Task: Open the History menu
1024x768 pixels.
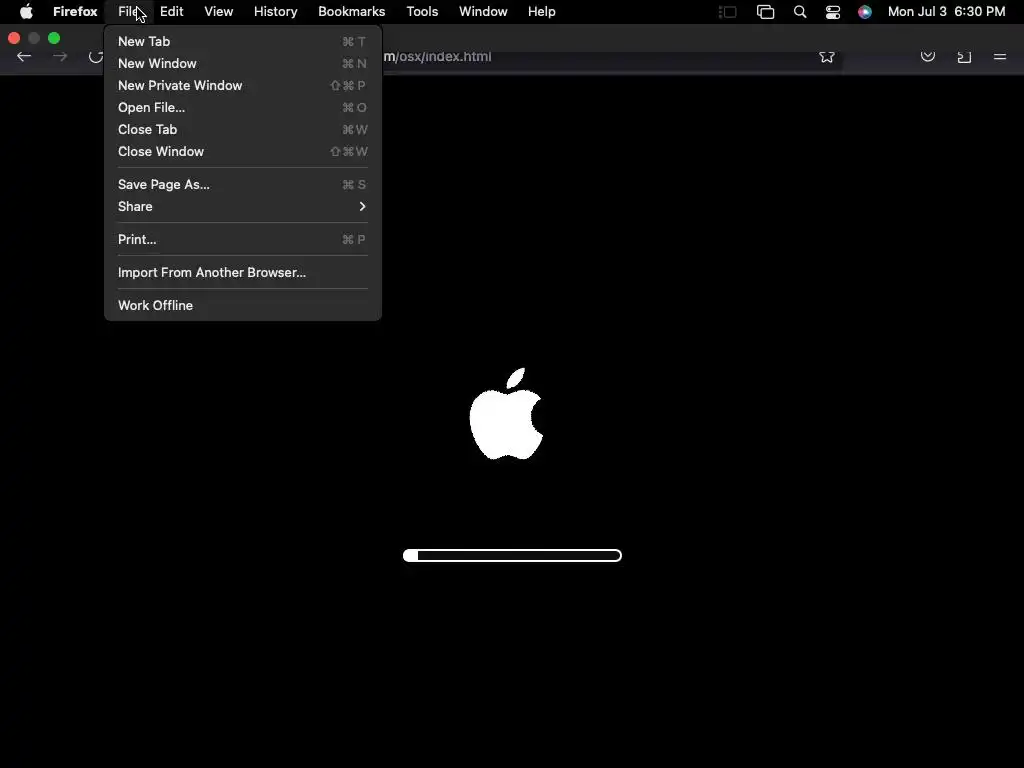Action: coord(276,12)
